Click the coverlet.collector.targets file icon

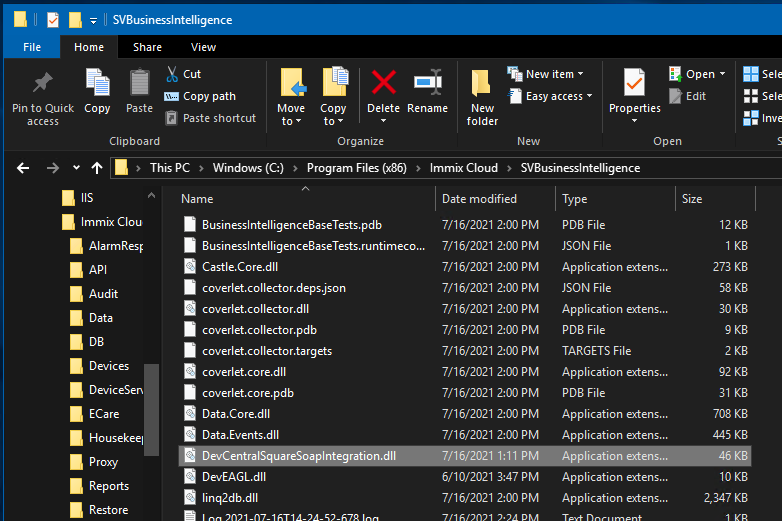pyautogui.click(x=190, y=350)
